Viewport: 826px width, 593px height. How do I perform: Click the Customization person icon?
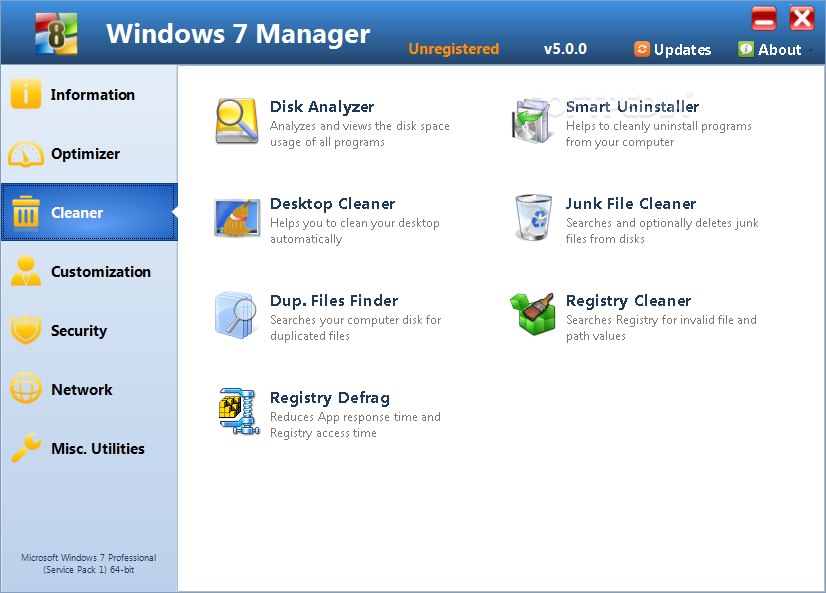tap(25, 271)
